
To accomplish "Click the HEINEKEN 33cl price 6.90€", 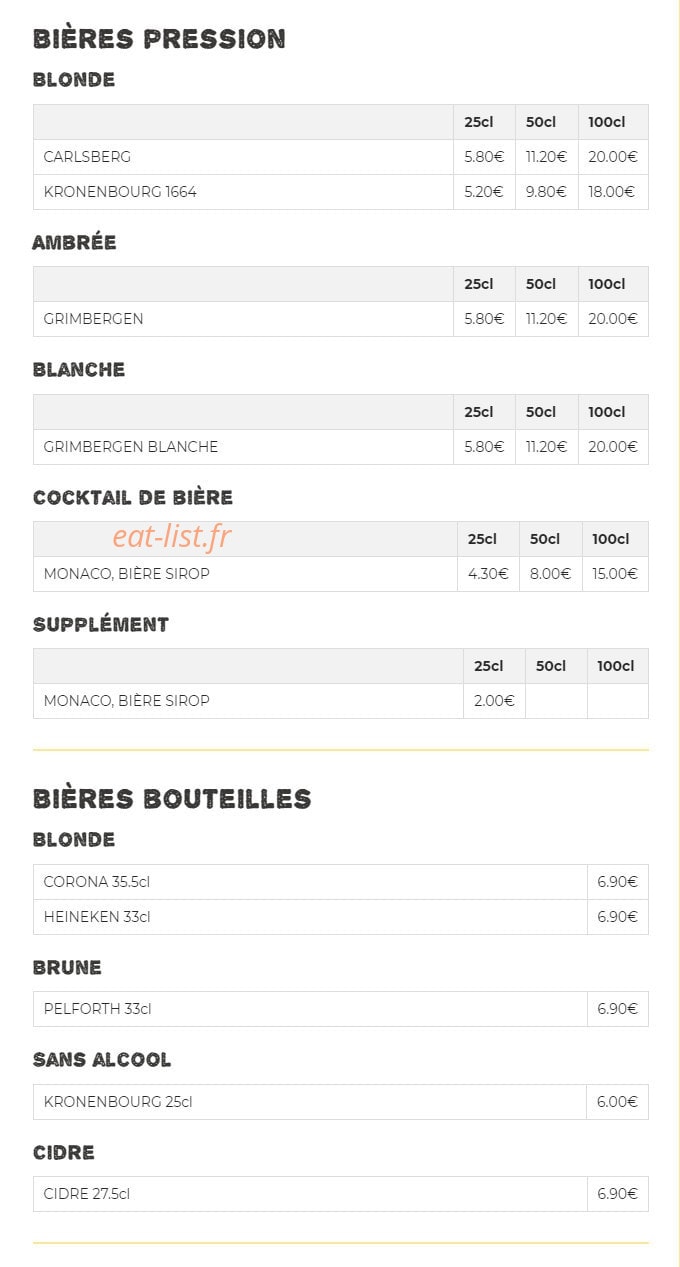I will click(x=617, y=917).
